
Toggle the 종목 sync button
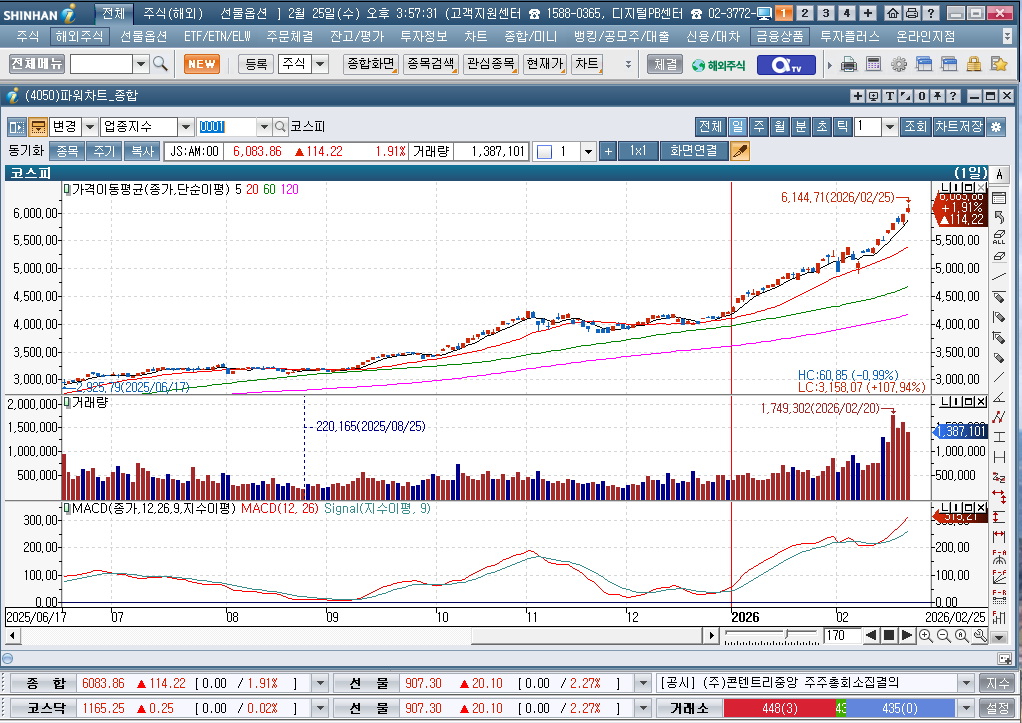[x=67, y=151]
